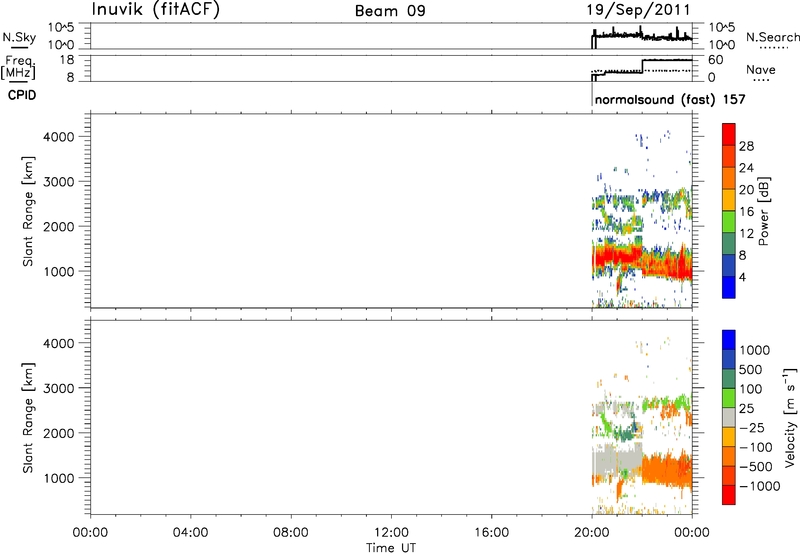Viewport: 800px width, 554px height.
Task: Click the blue bottom of power color bar
Action: [729, 287]
